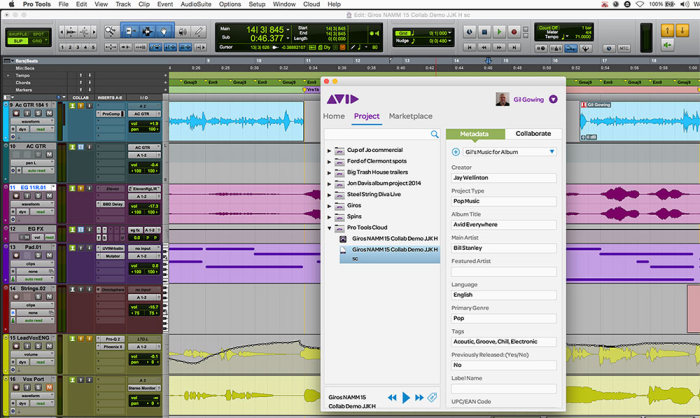Open the Gil's Music for Album dropdown
Viewport: 700px width, 418px height.
coord(552,152)
